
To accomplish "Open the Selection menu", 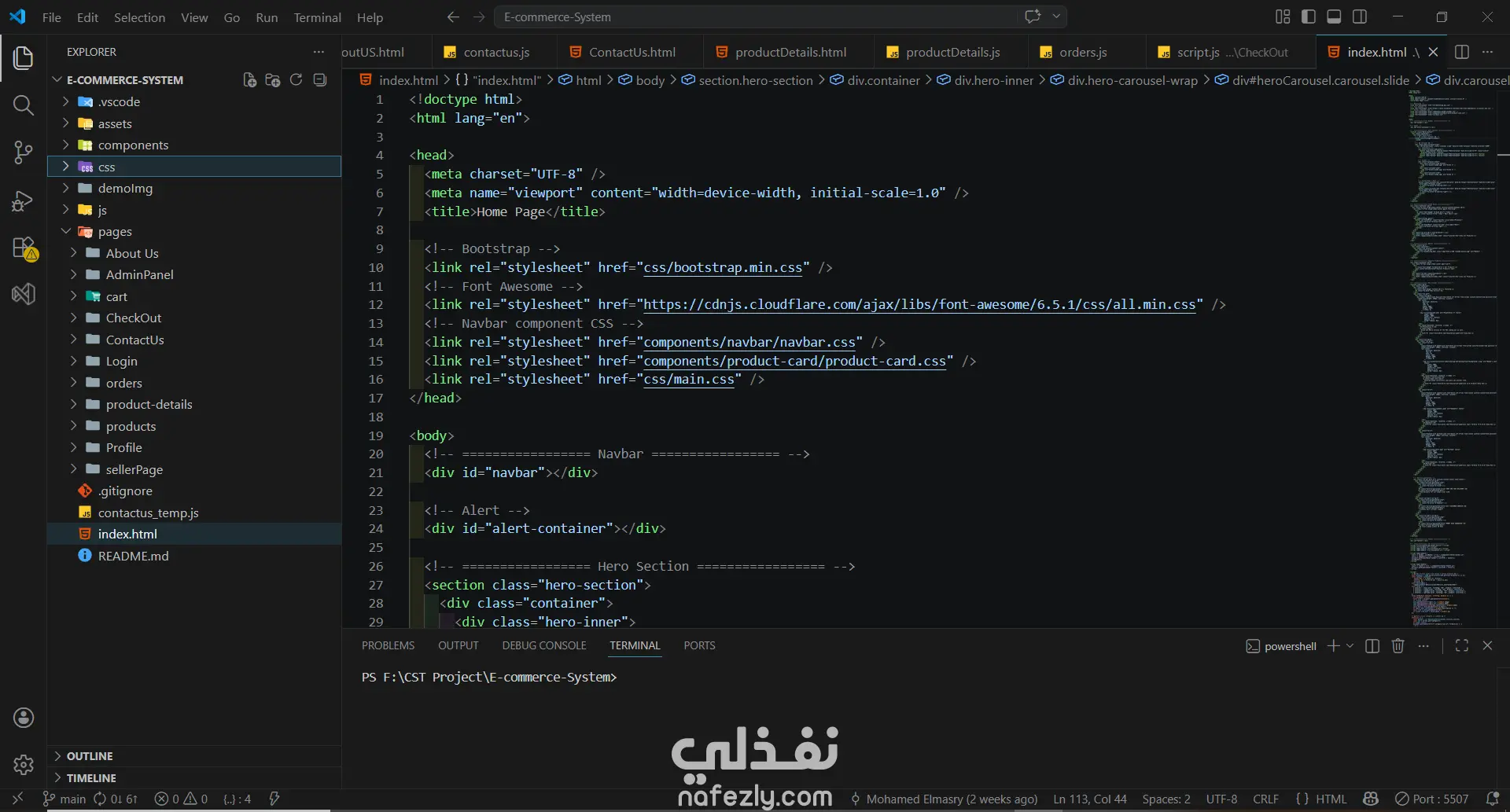I will (139, 17).
